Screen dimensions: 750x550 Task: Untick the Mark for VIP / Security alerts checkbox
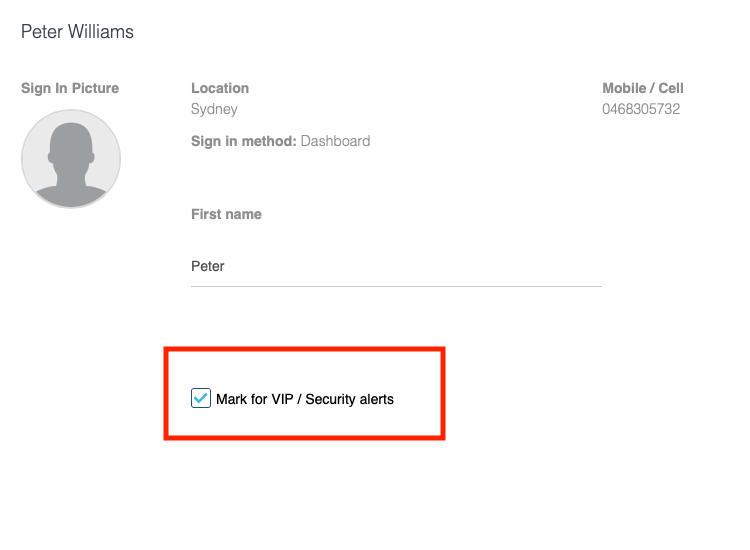pos(200,398)
